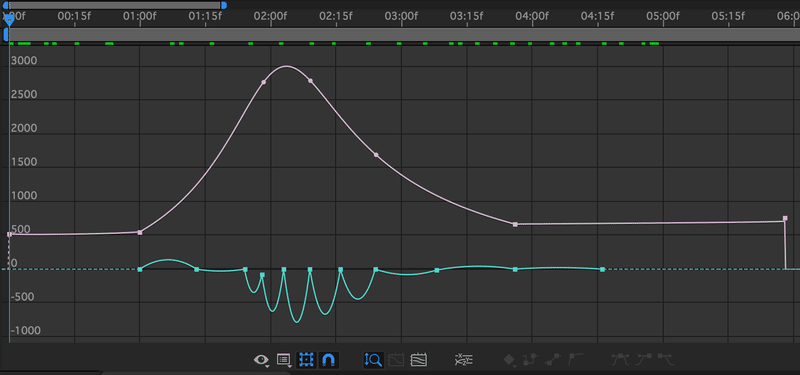Click the Easy Ease Out icon

(x=665, y=359)
